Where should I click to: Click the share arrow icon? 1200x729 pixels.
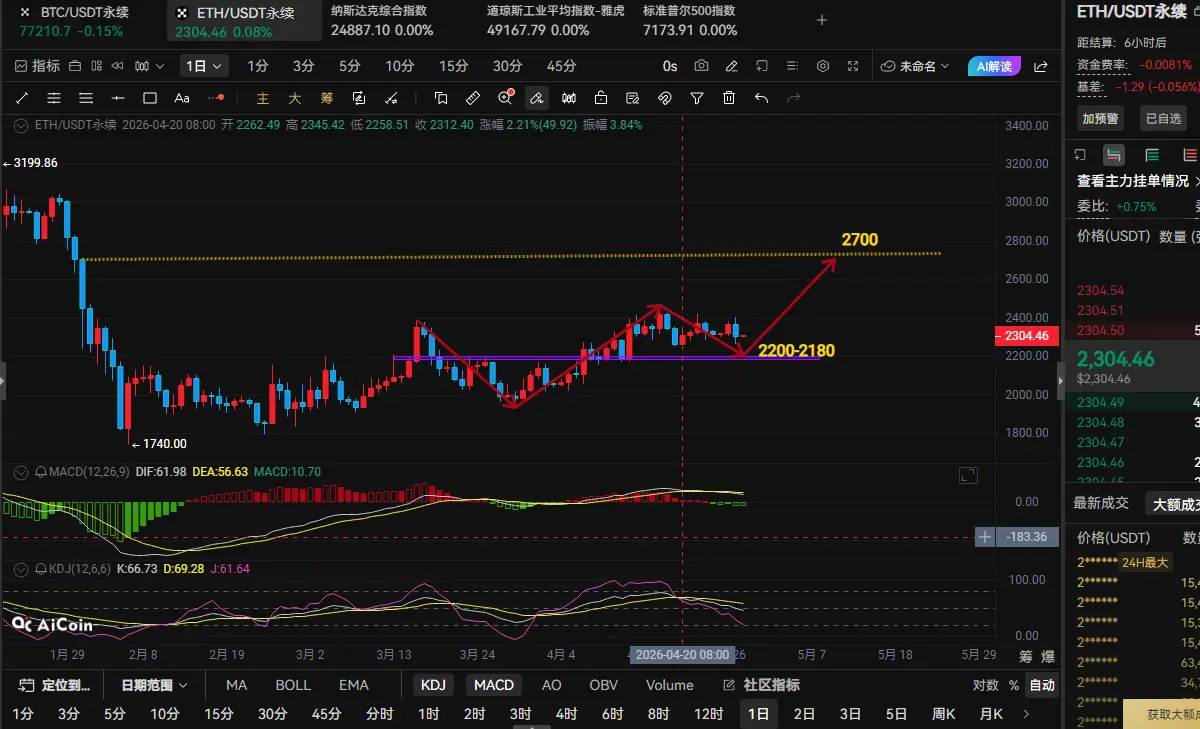[1040, 66]
